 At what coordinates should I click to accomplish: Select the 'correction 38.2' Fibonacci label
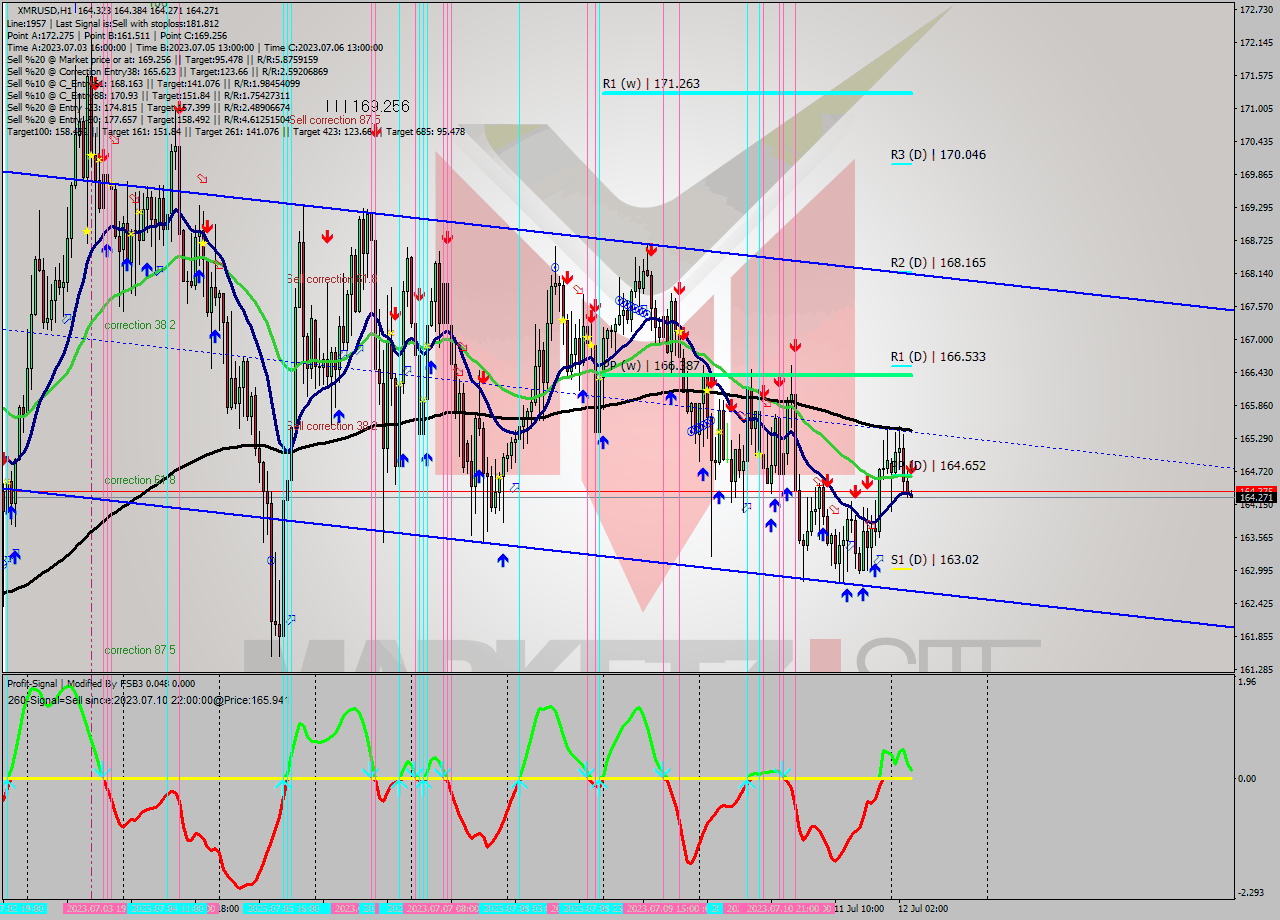point(140,326)
